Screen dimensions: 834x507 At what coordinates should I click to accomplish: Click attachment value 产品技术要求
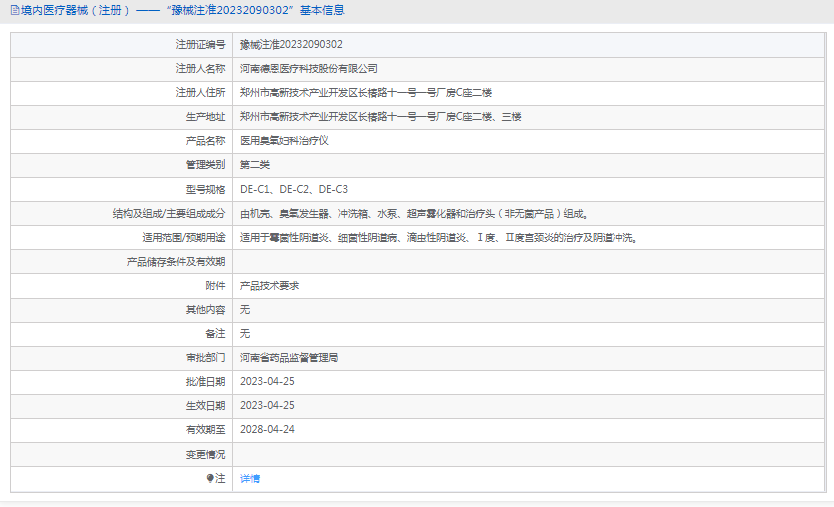click(270, 286)
